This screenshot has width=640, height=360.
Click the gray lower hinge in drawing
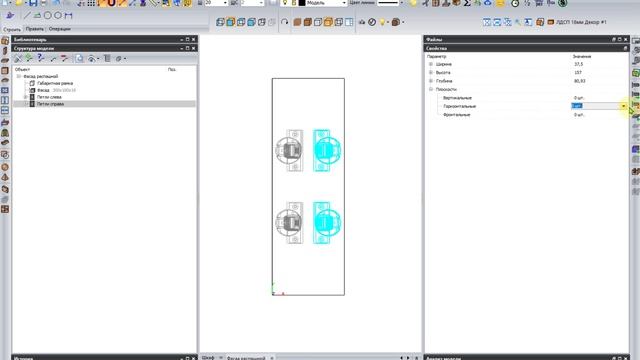[289, 223]
